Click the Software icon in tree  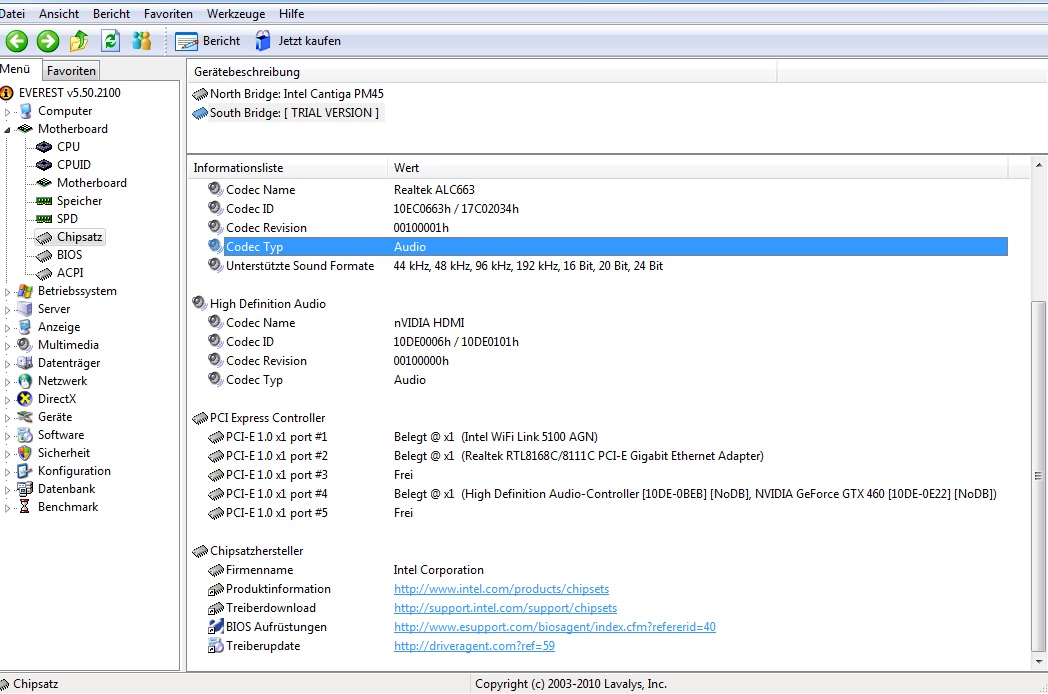coord(25,435)
